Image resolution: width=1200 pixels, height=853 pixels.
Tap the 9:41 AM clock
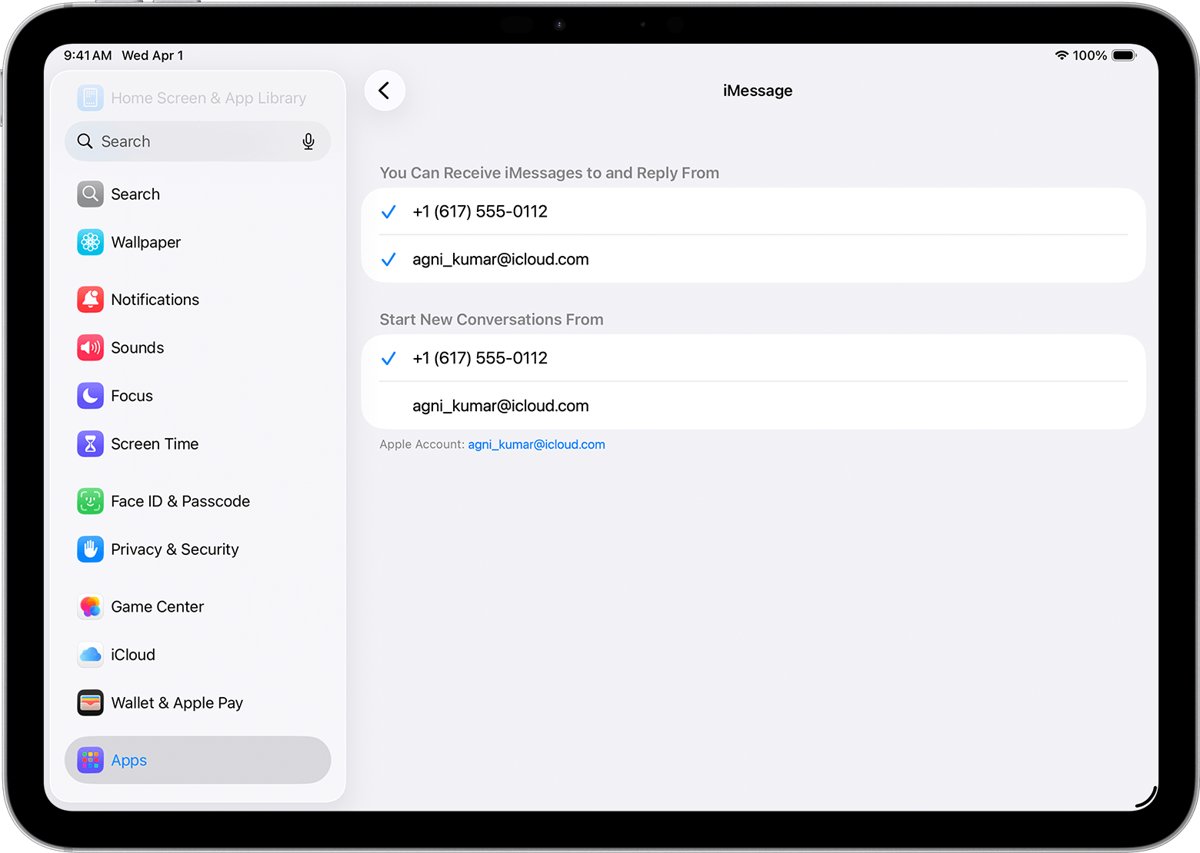click(x=88, y=56)
